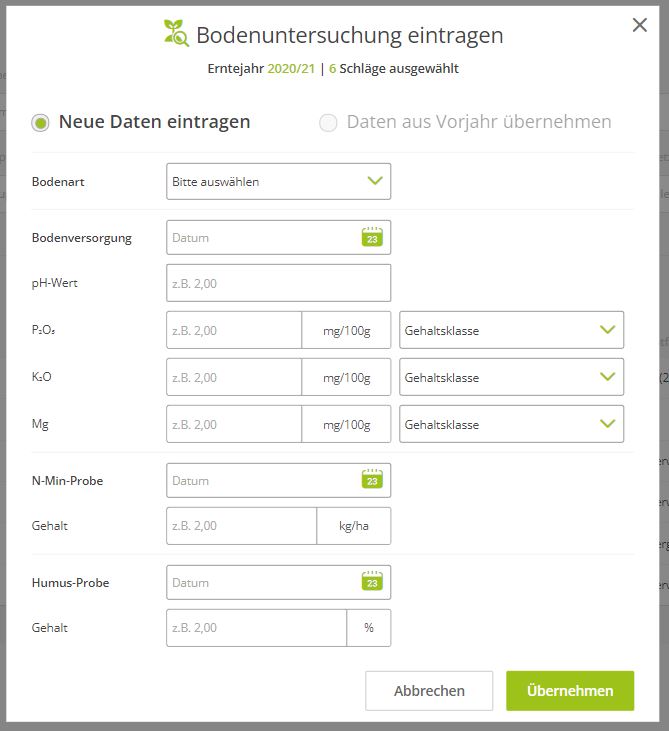Click the Mg value input field

point(234,424)
